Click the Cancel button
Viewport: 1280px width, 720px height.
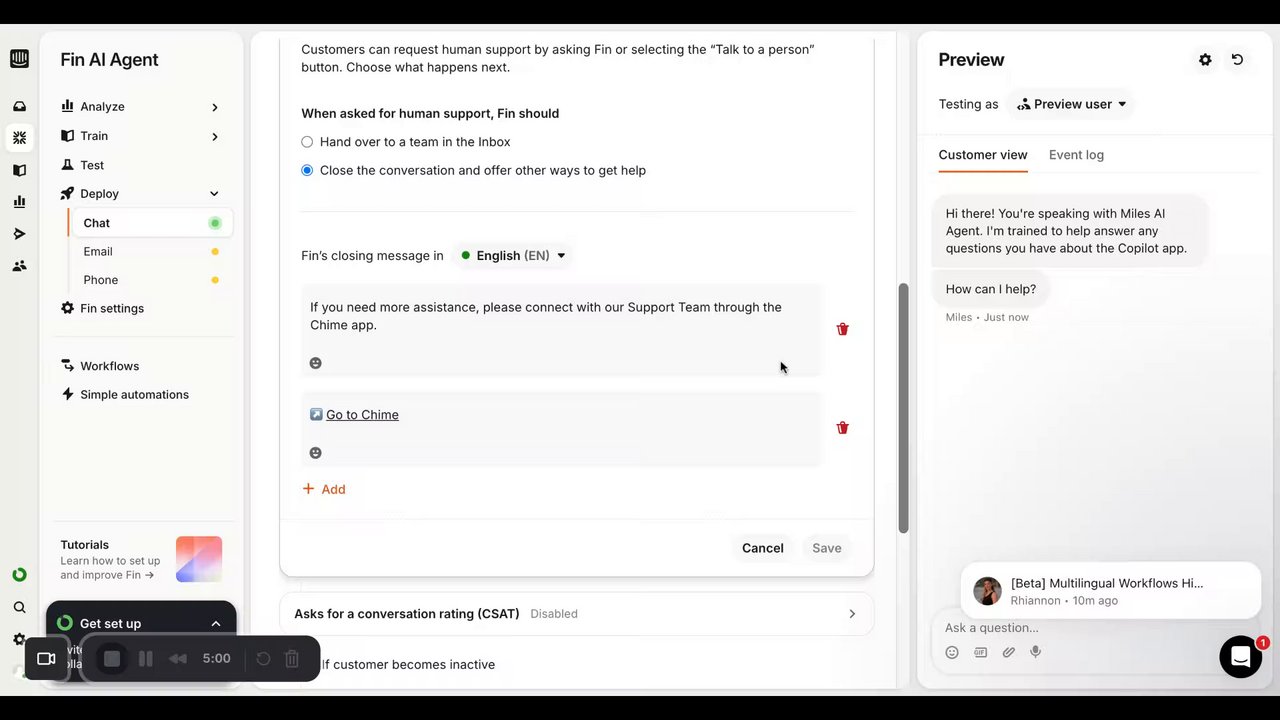pos(762,548)
